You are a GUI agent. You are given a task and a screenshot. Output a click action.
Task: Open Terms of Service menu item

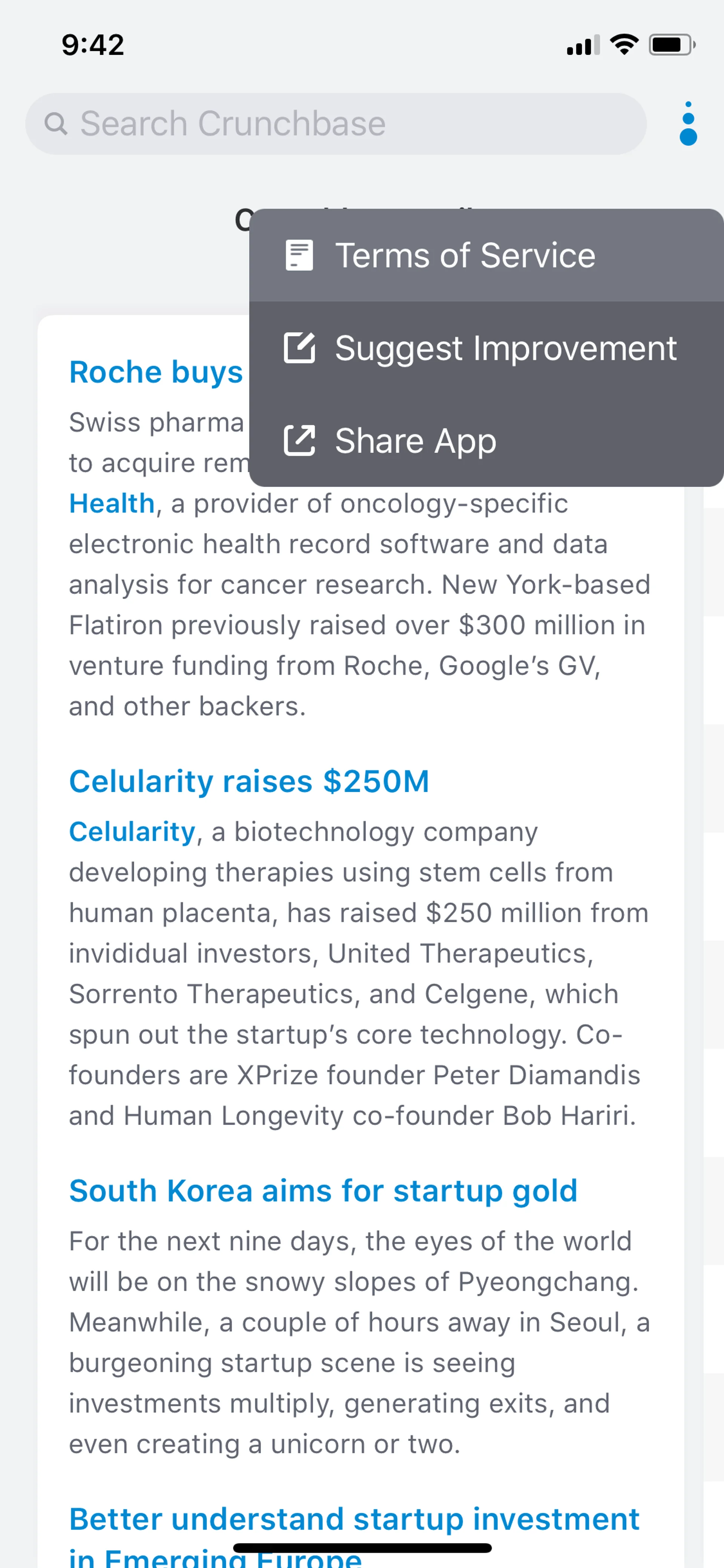pos(465,255)
